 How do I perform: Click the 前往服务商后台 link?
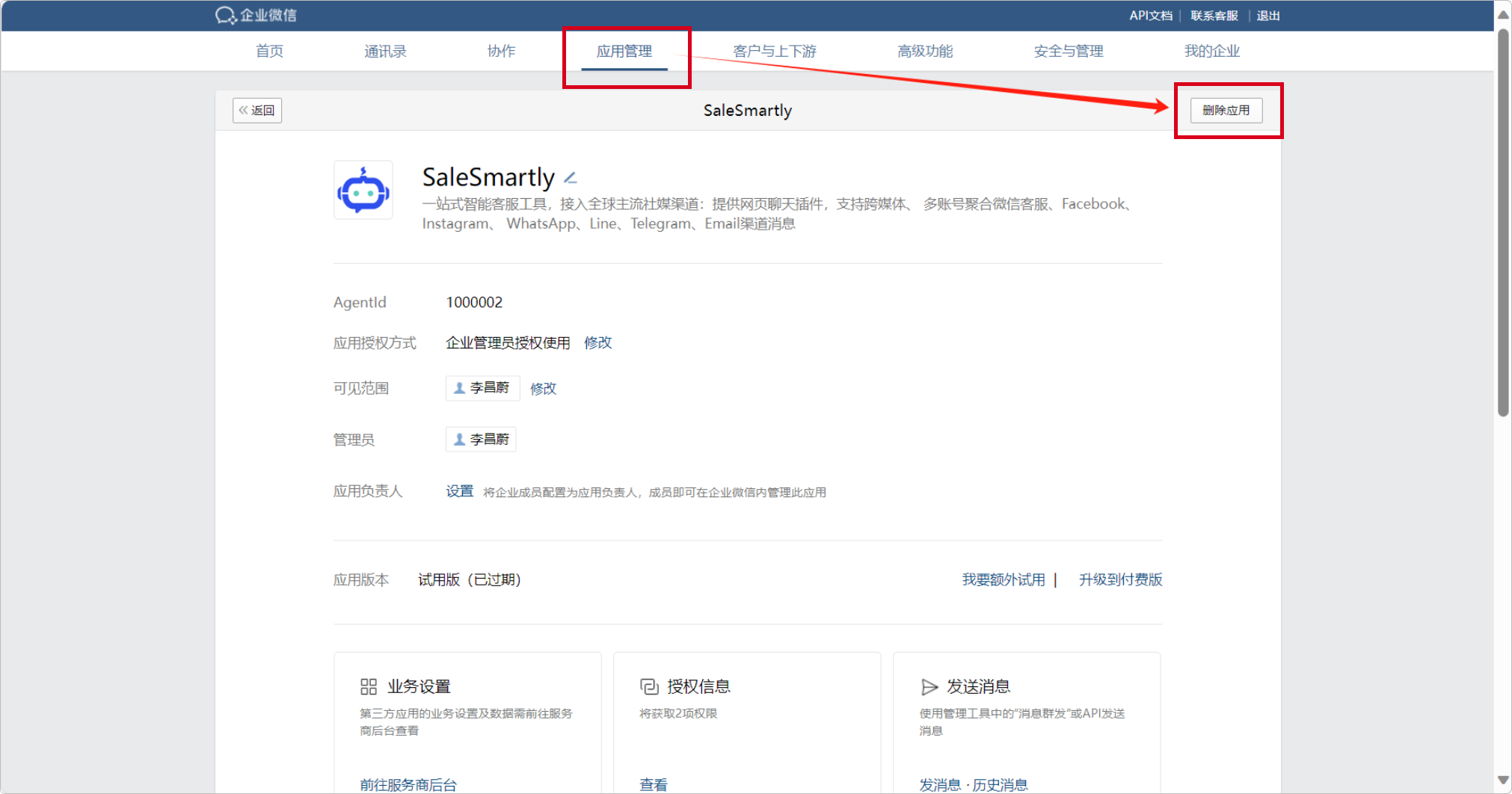[408, 784]
